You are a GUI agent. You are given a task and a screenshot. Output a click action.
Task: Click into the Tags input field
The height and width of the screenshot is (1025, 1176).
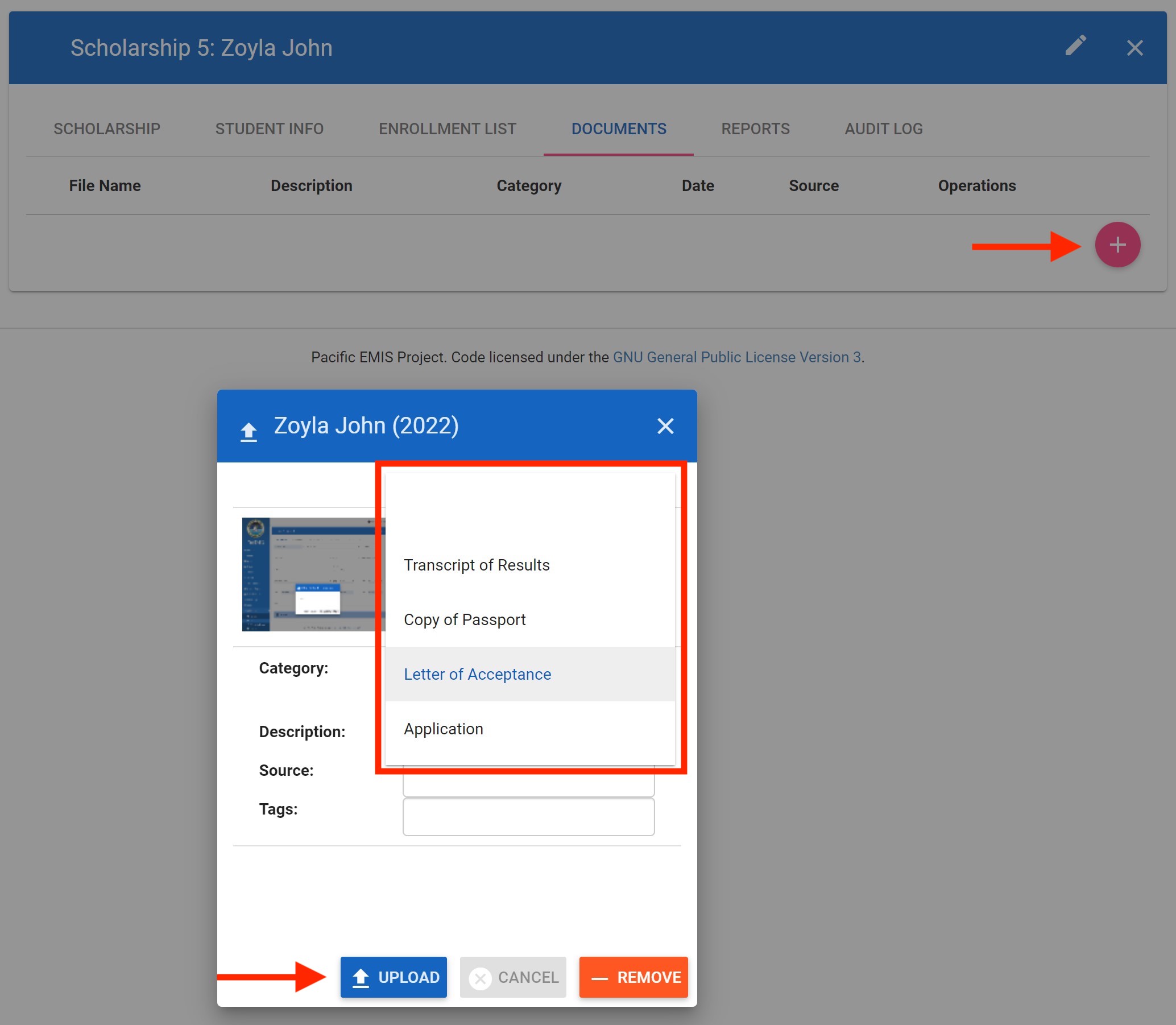click(x=528, y=817)
